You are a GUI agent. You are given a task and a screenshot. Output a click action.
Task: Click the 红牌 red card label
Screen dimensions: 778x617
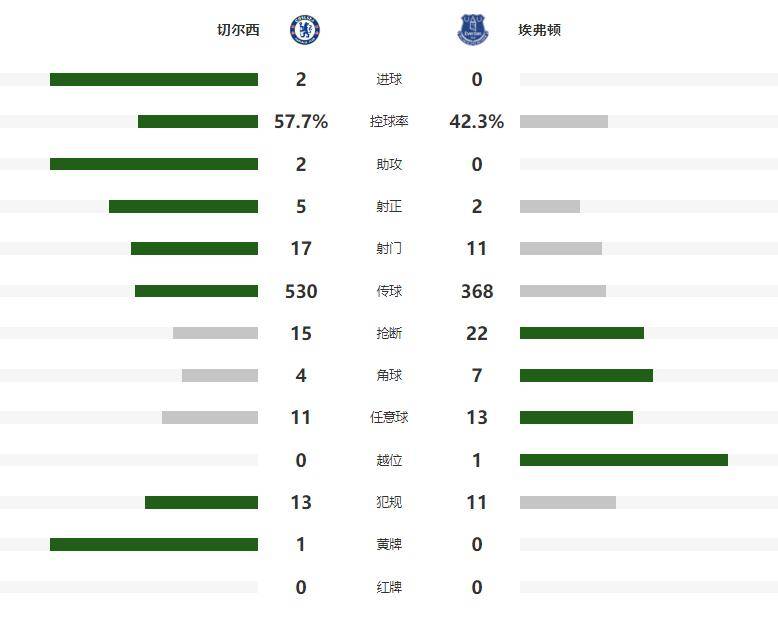pyautogui.click(x=389, y=587)
